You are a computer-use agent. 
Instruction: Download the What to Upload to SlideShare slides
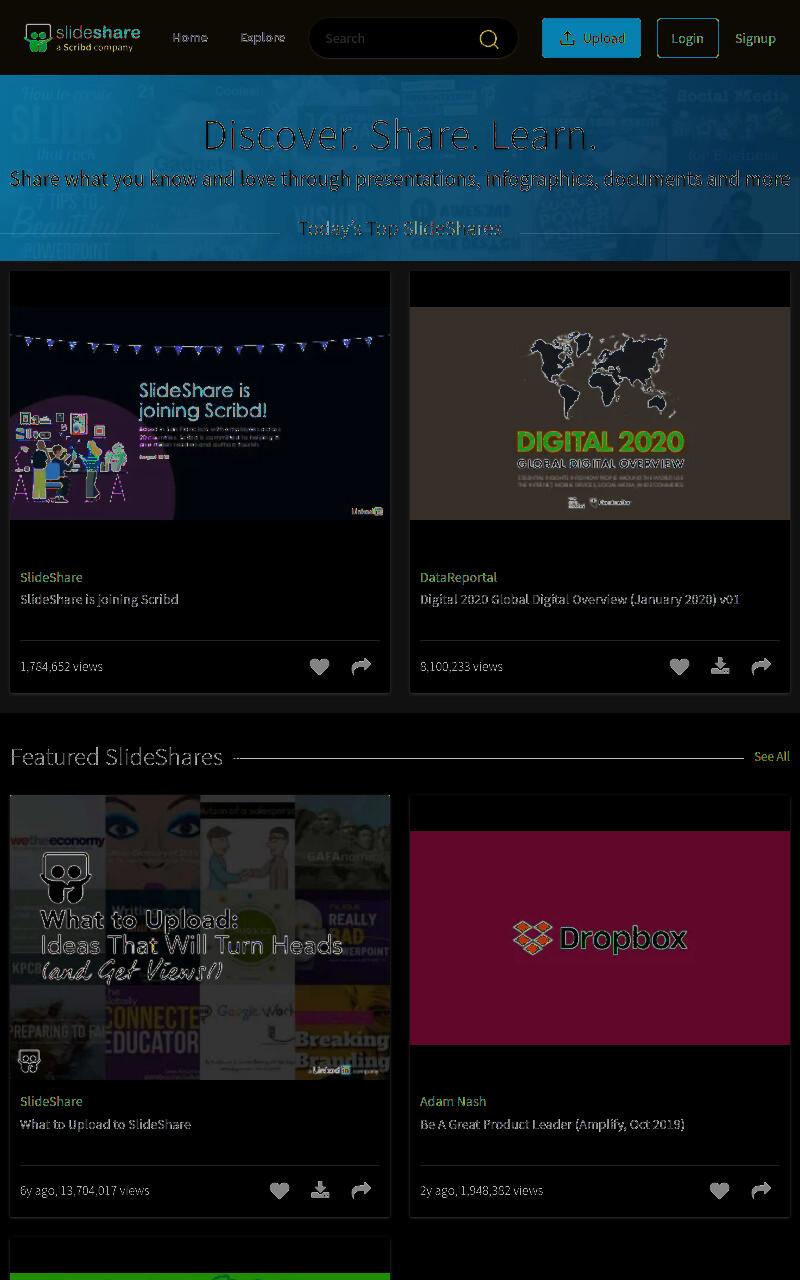tap(320, 1190)
